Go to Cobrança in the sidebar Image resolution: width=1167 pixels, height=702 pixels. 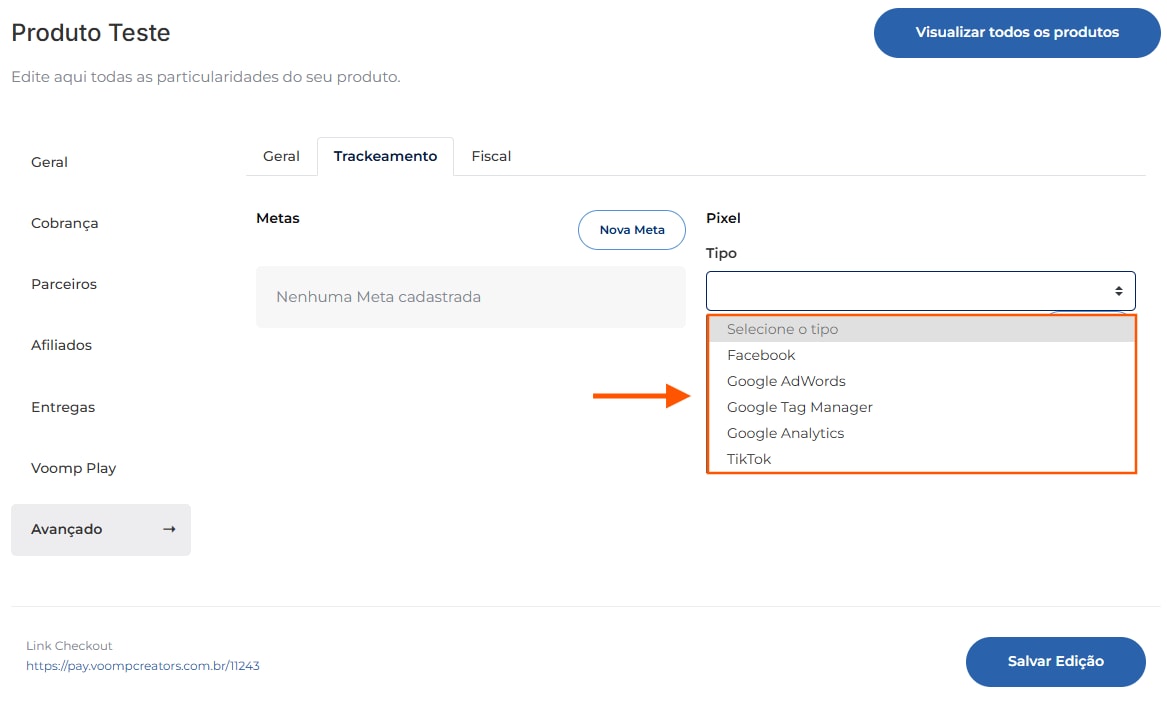pyautogui.click(x=65, y=223)
